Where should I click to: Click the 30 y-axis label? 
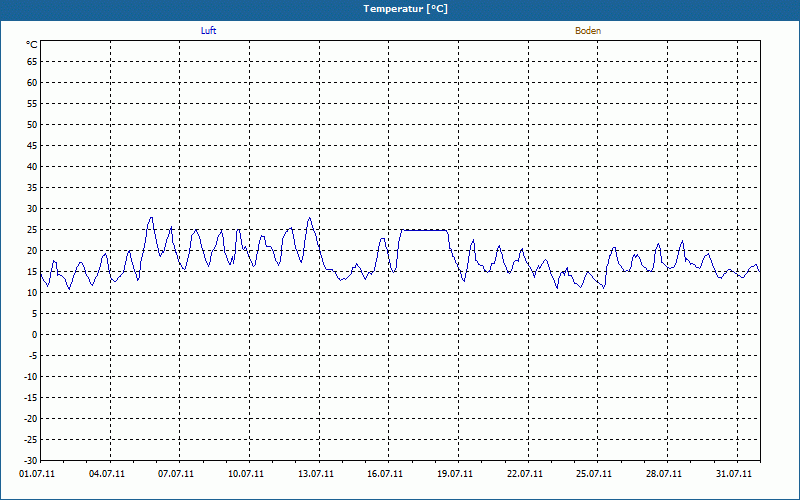click(x=32, y=209)
